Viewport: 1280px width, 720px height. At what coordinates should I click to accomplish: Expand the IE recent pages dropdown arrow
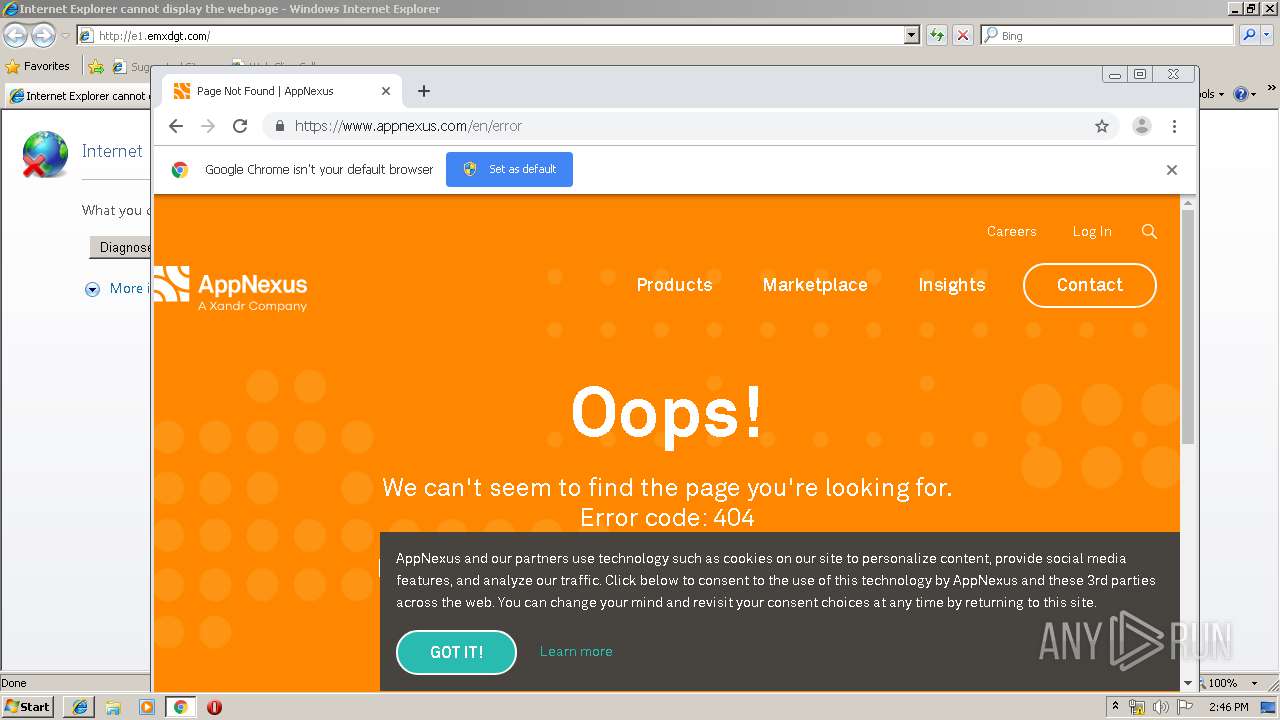click(65, 36)
